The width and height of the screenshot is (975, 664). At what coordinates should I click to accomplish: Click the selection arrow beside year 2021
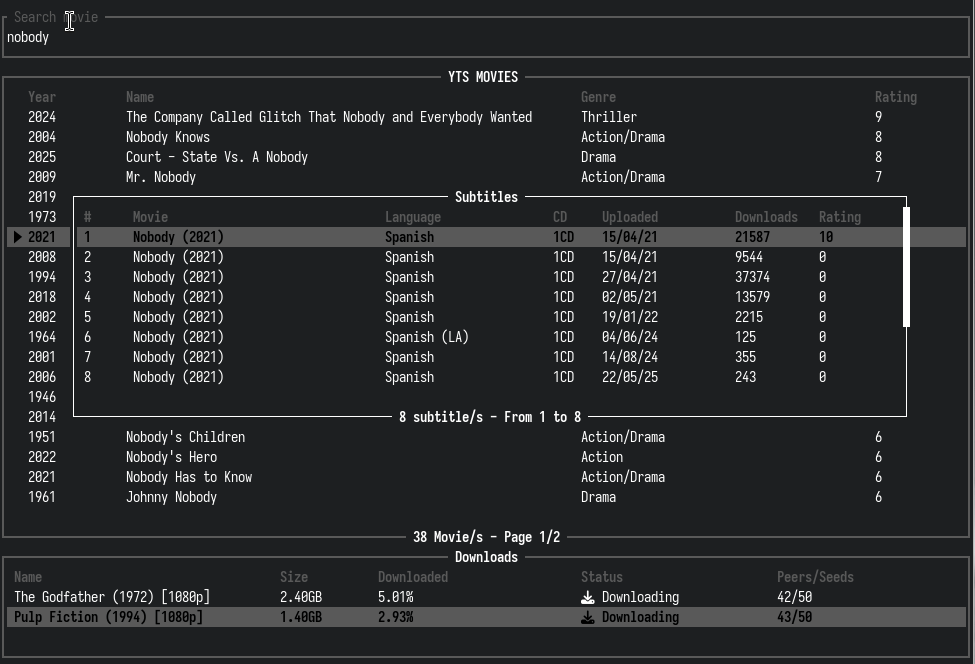tap(17, 237)
